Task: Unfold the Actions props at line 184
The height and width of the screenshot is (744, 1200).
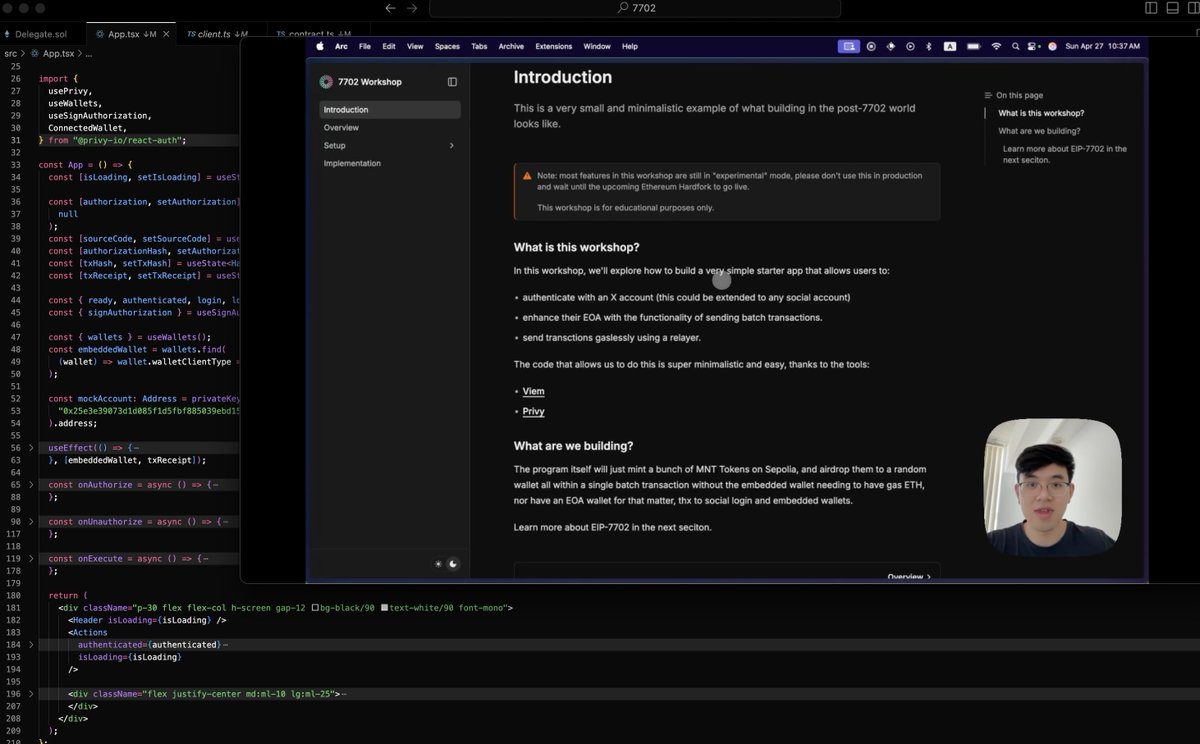Action: pyautogui.click(x=31, y=645)
